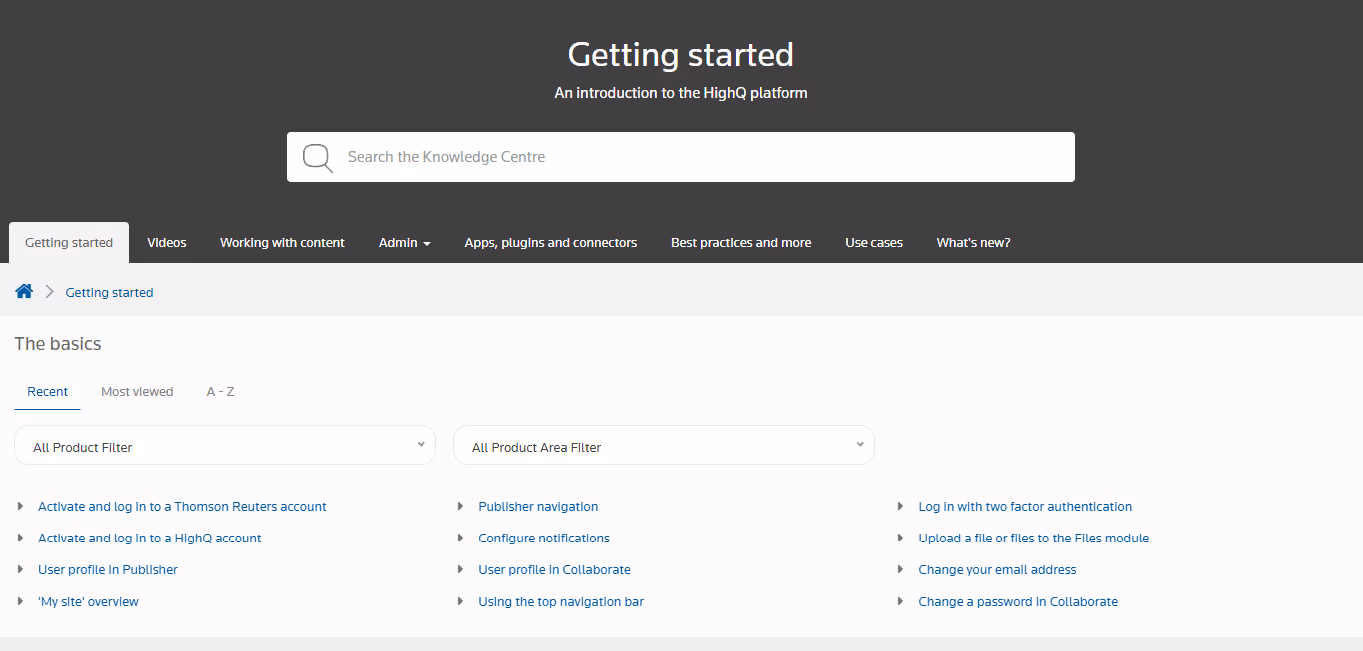The image size is (1363, 651).
Task: Open Change a password in Collaborate article
Action: pyautogui.click(x=1018, y=602)
